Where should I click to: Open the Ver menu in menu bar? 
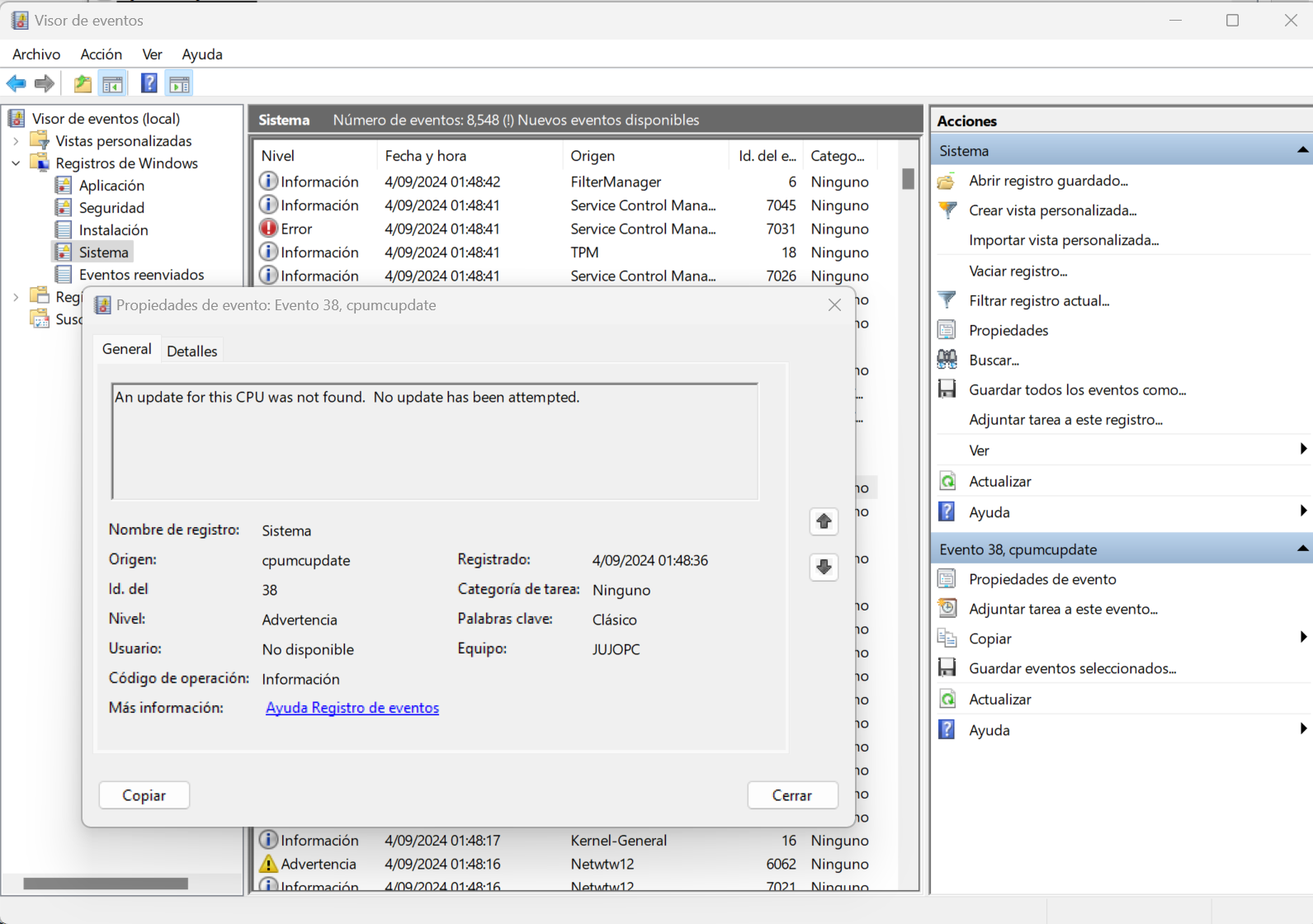tap(152, 54)
